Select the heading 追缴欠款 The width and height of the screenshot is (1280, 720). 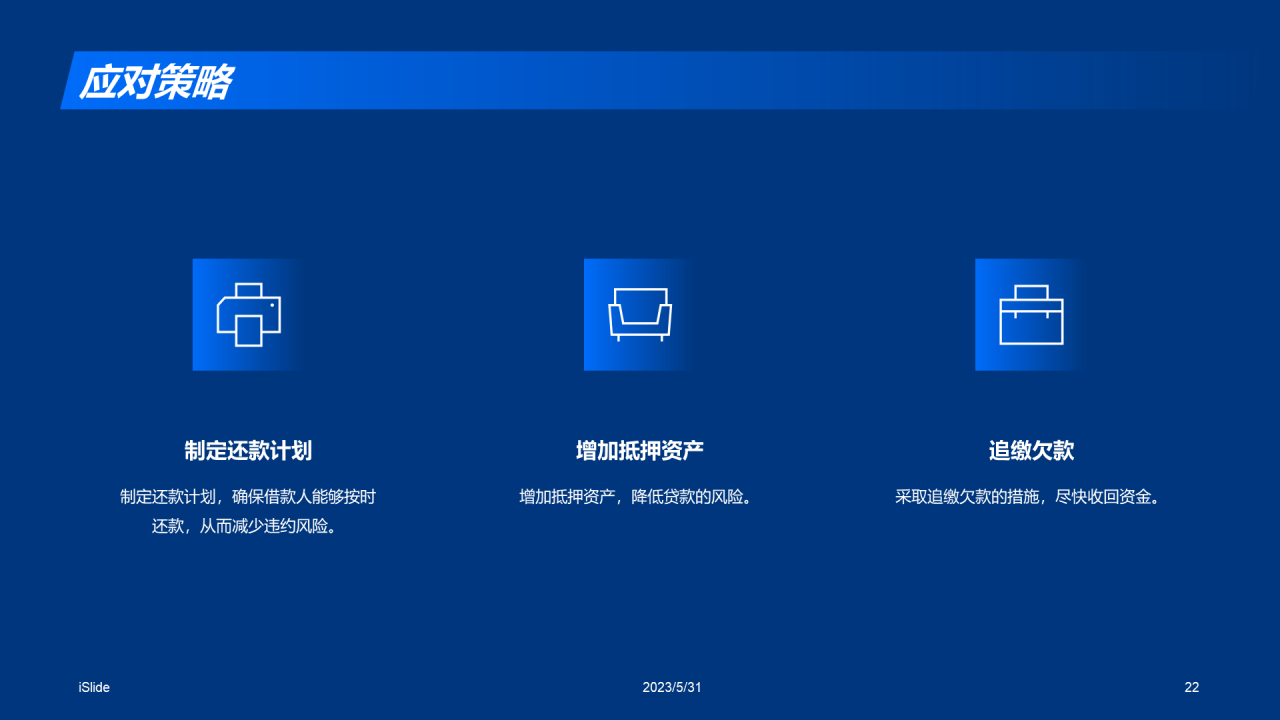pyautogui.click(x=1031, y=450)
